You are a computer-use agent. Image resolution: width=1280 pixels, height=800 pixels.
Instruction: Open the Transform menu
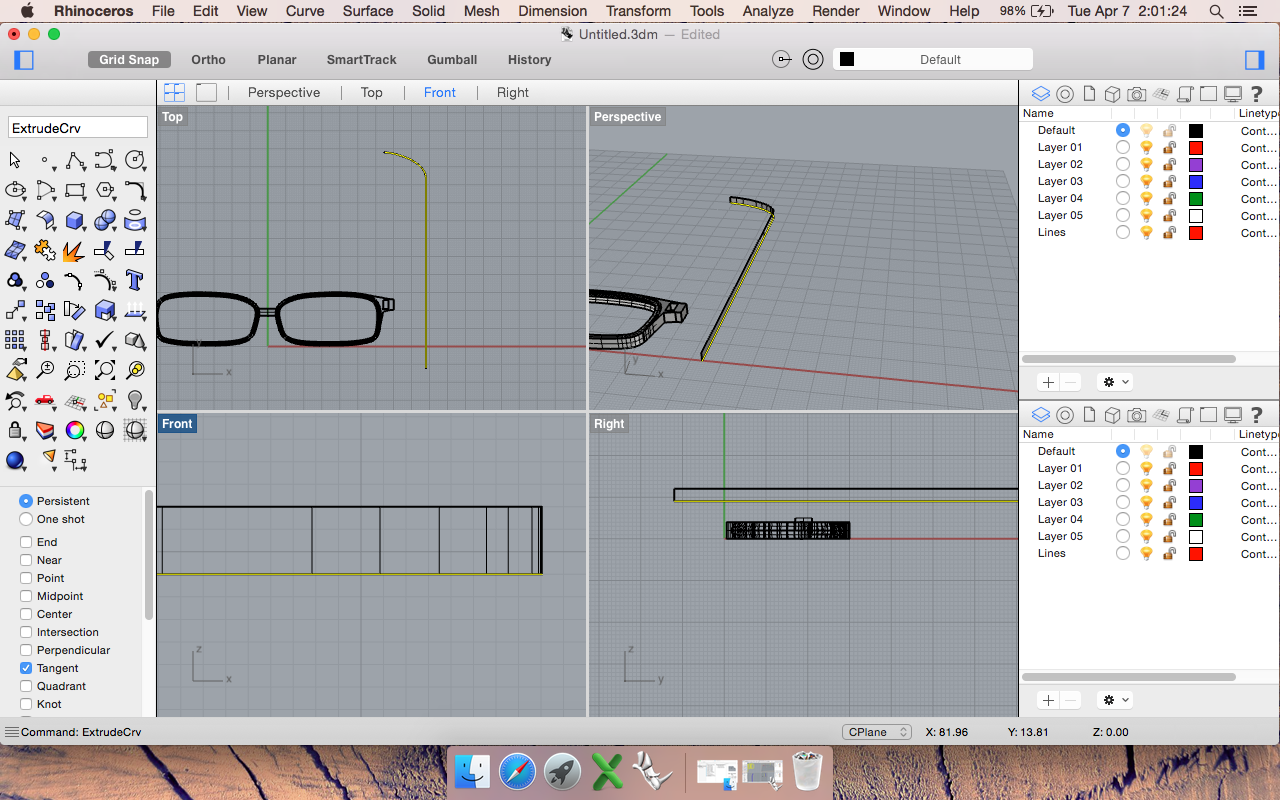click(638, 11)
